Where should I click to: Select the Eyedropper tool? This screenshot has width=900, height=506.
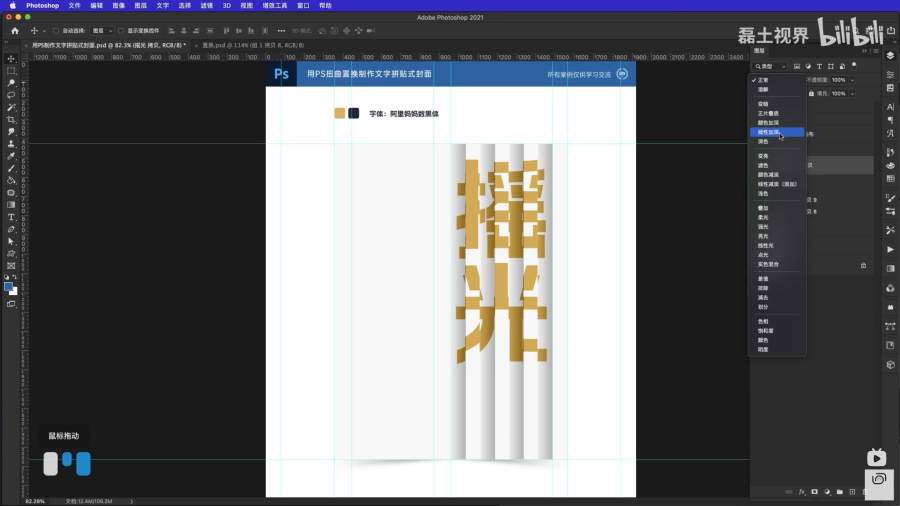11,156
